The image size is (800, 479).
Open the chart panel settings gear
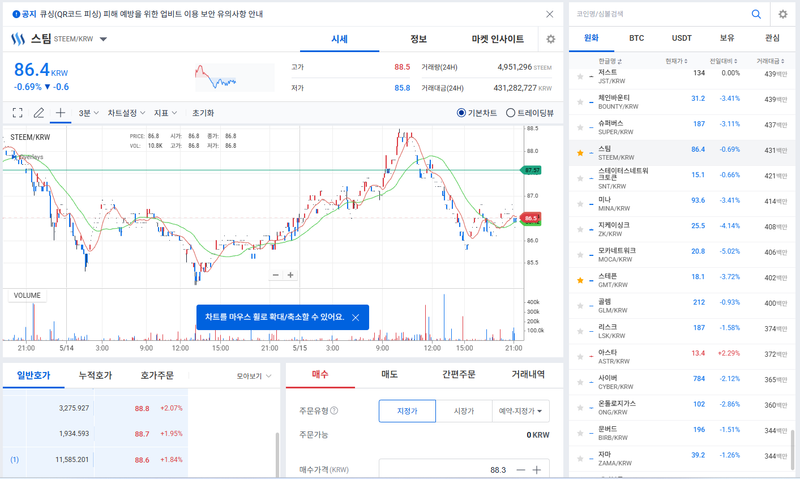(x=551, y=39)
